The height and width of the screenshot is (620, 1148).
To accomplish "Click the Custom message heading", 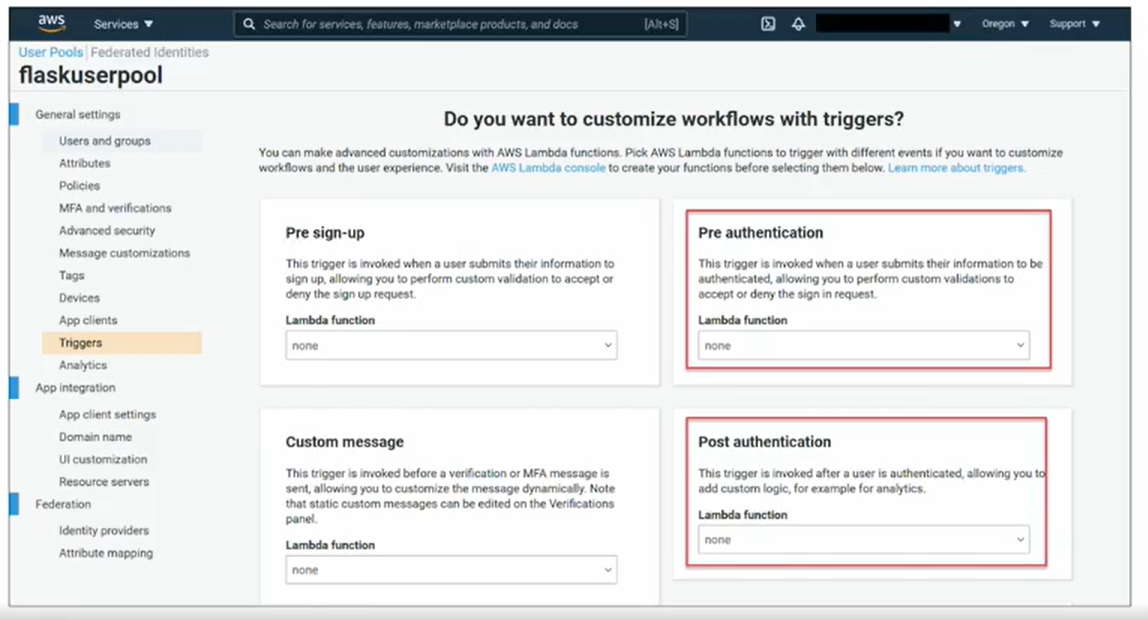I will click(x=345, y=442).
